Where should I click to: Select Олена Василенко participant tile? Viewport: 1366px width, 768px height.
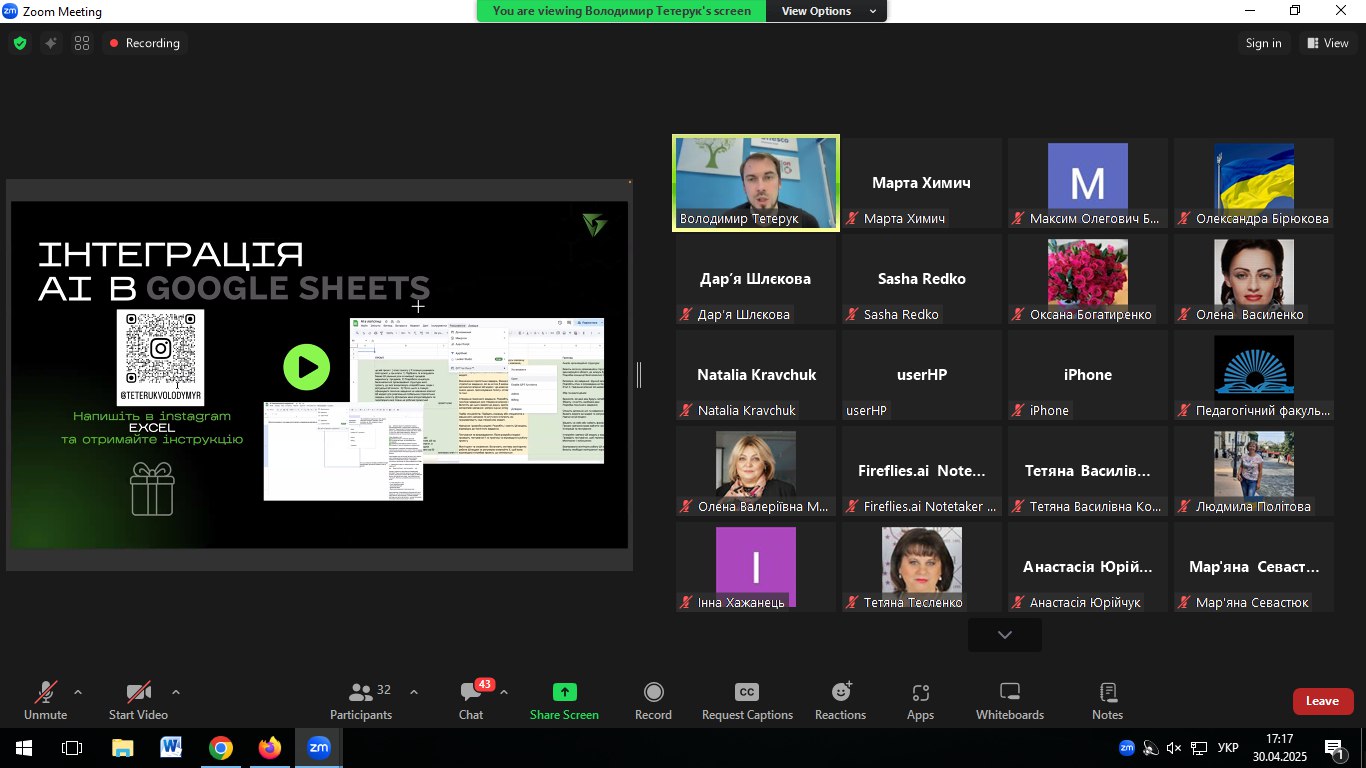(1253, 280)
